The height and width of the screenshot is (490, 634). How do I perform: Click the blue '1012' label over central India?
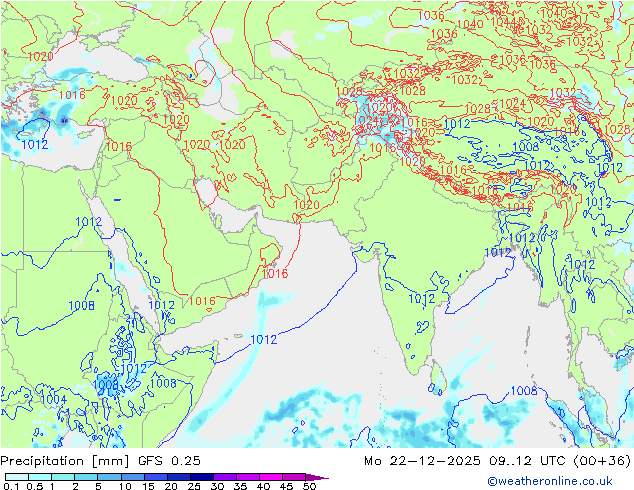pos(422,299)
